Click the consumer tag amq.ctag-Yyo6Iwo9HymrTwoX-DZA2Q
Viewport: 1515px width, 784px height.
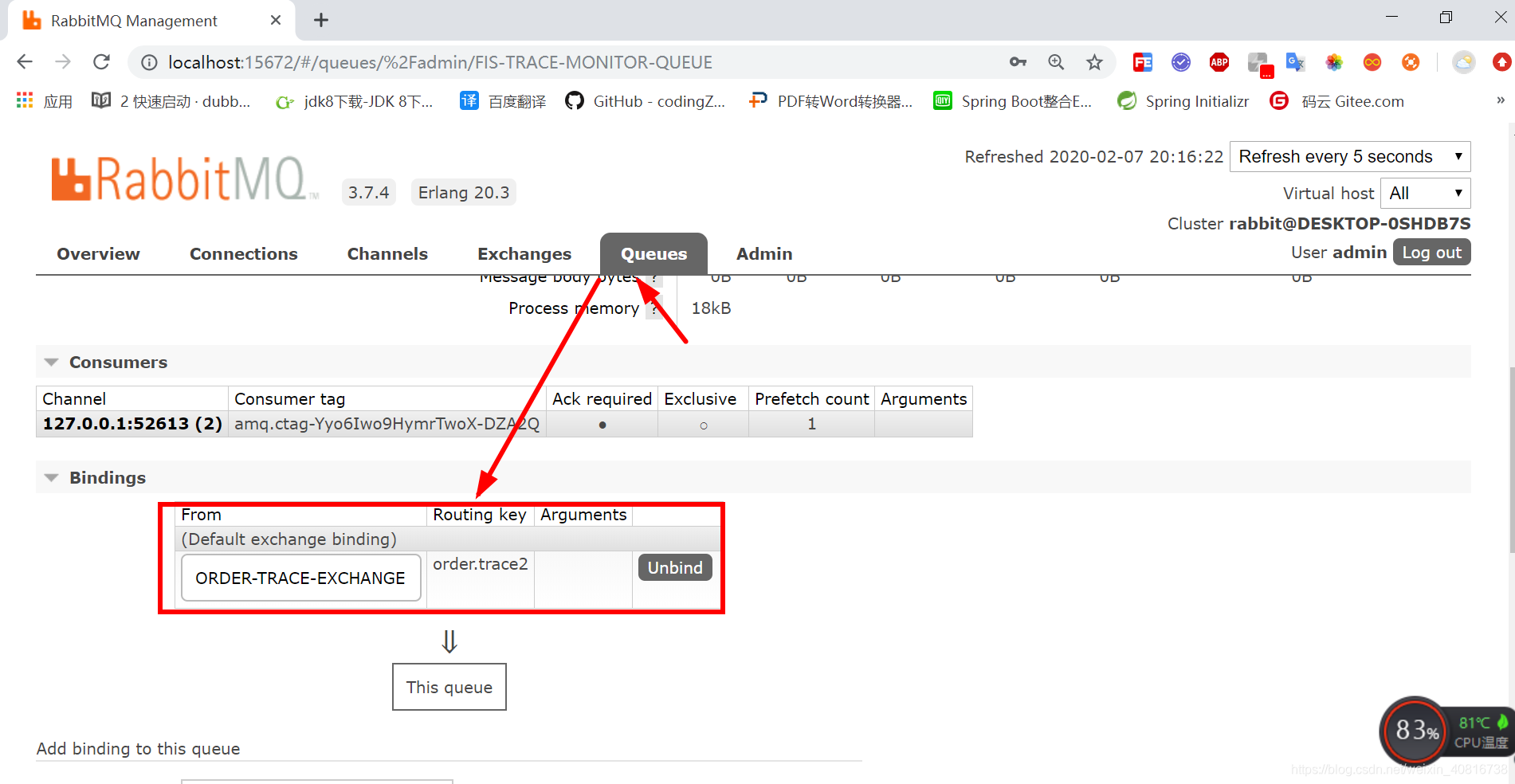click(387, 423)
